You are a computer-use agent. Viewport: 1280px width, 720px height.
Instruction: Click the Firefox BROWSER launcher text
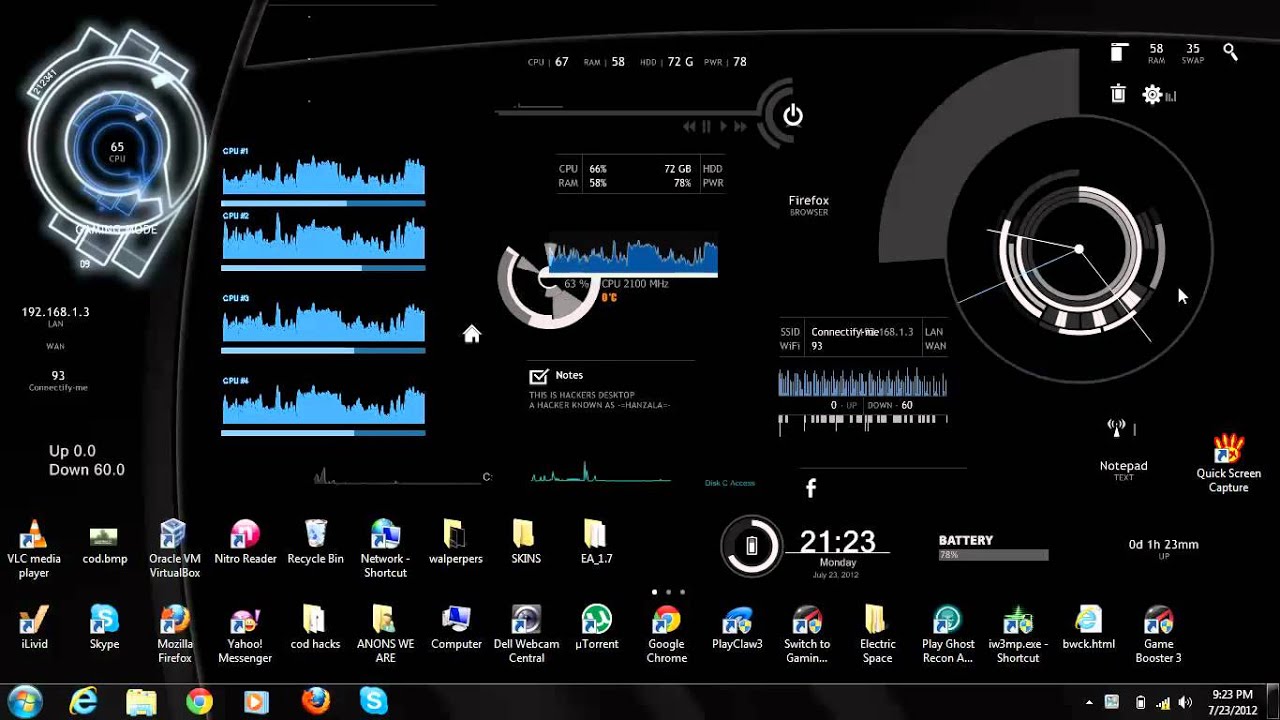point(809,205)
